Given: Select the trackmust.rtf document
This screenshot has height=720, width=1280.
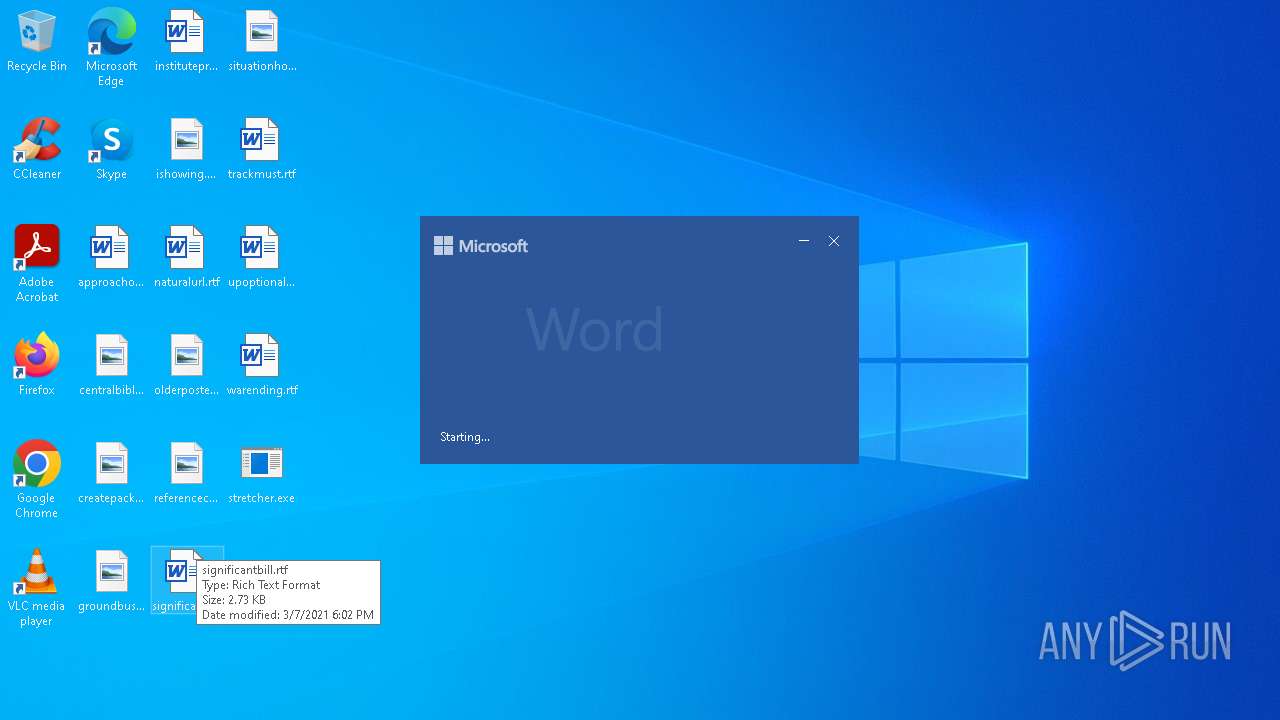Looking at the screenshot, I should point(262,149).
